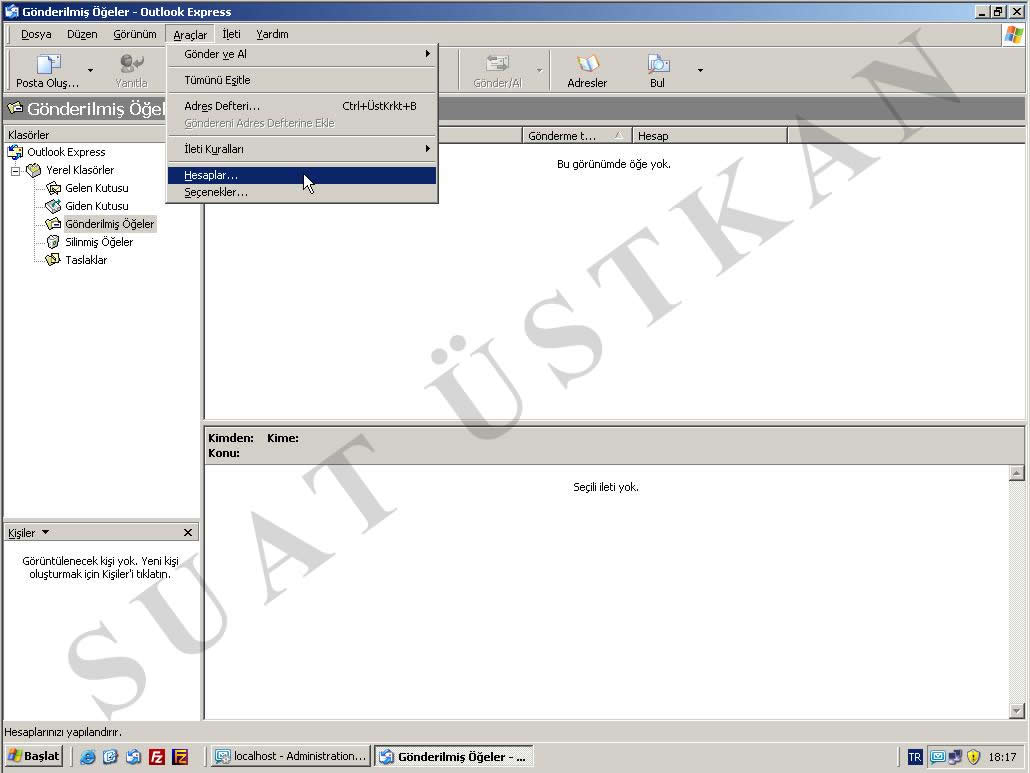
Task: Select Outlook Express tree root
Action: coord(66,152)
